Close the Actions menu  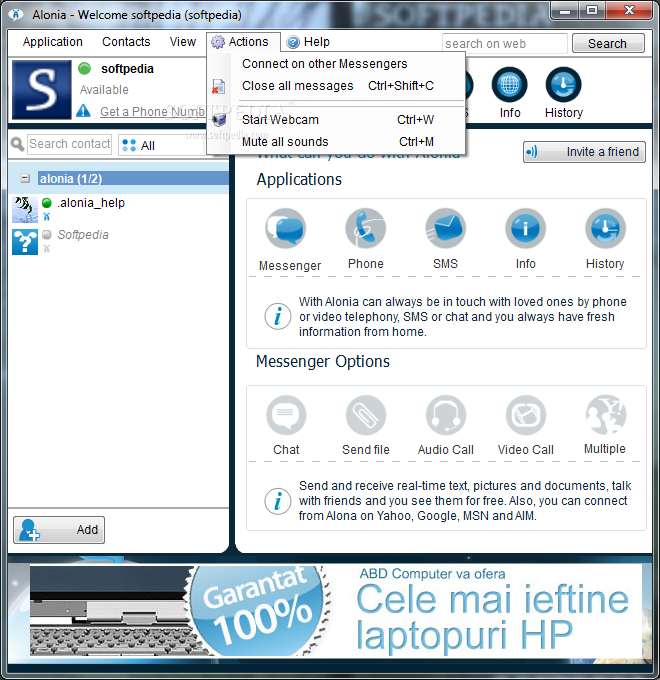pyautogui.click(x=243, y=42)
